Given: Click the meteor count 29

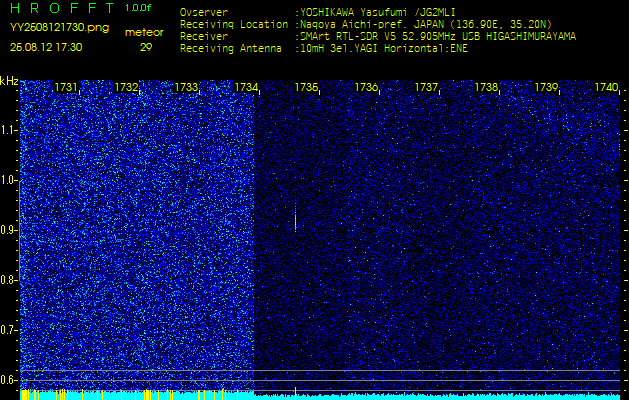Looking at the screenshot, I should click(146, 47).
